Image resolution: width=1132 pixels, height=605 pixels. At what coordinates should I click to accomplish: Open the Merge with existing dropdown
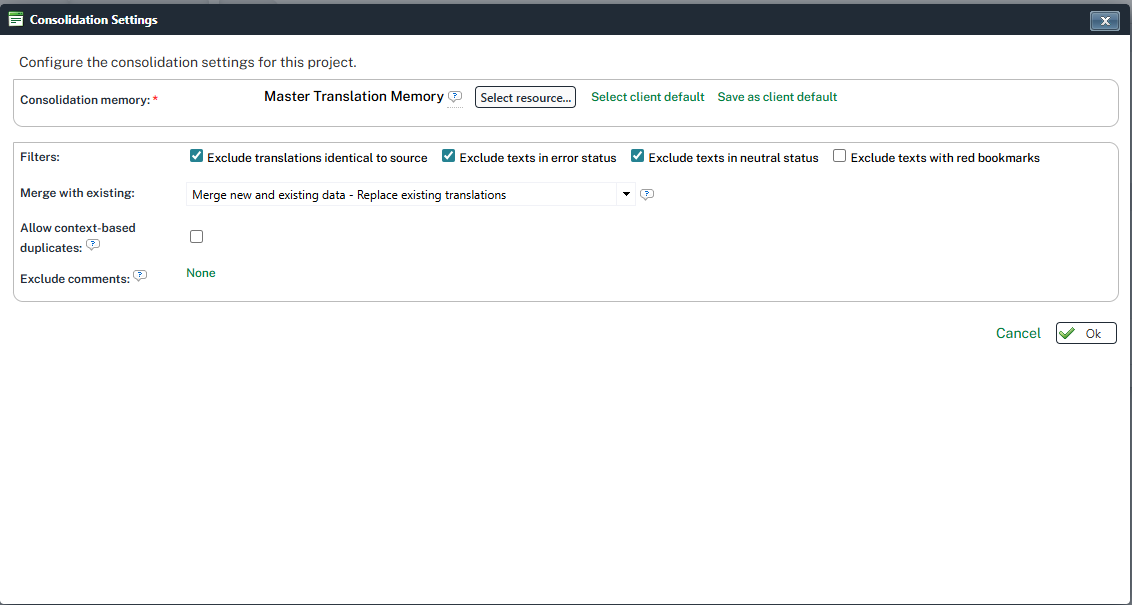[626, 194]
